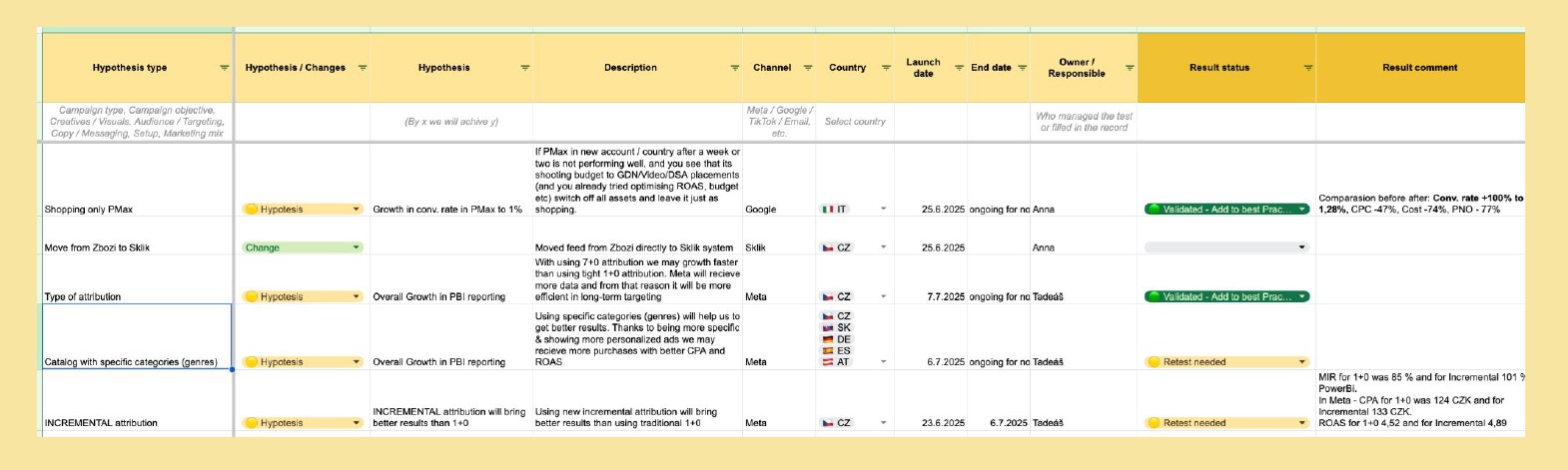
Task: Open the Channel column filter
Action: point(808,68)
